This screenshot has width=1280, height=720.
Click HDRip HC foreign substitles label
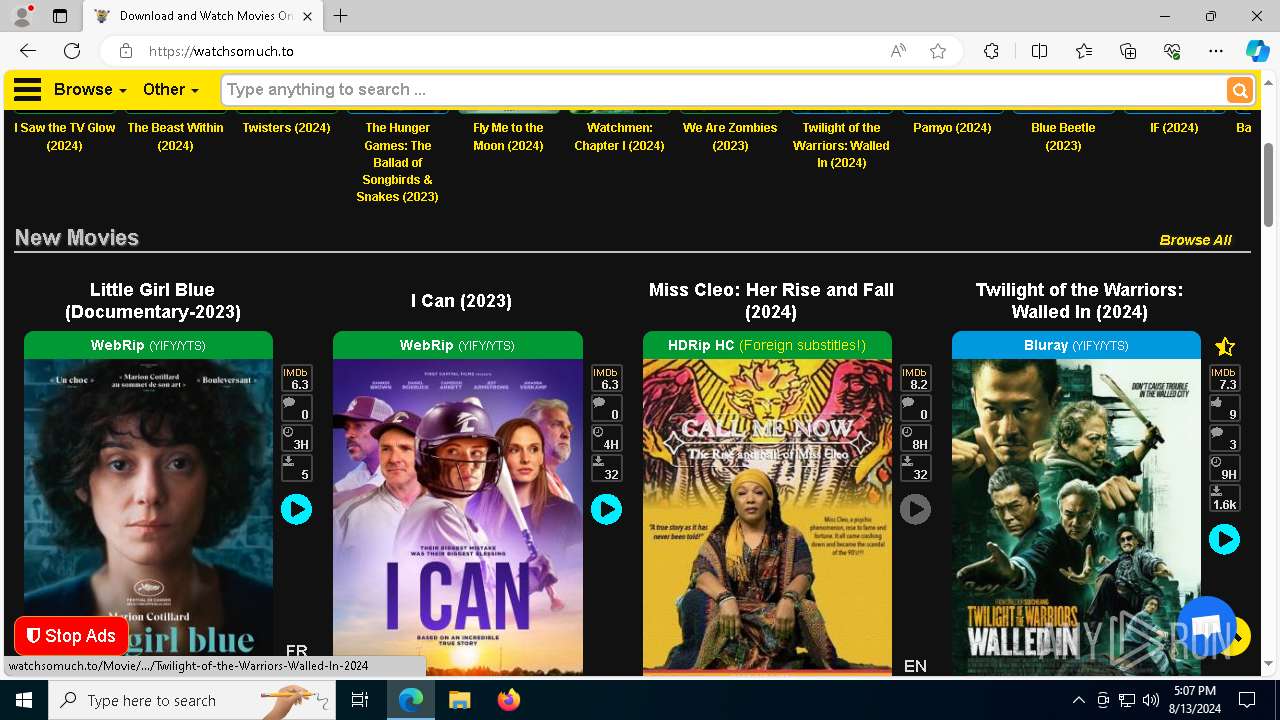767,345
